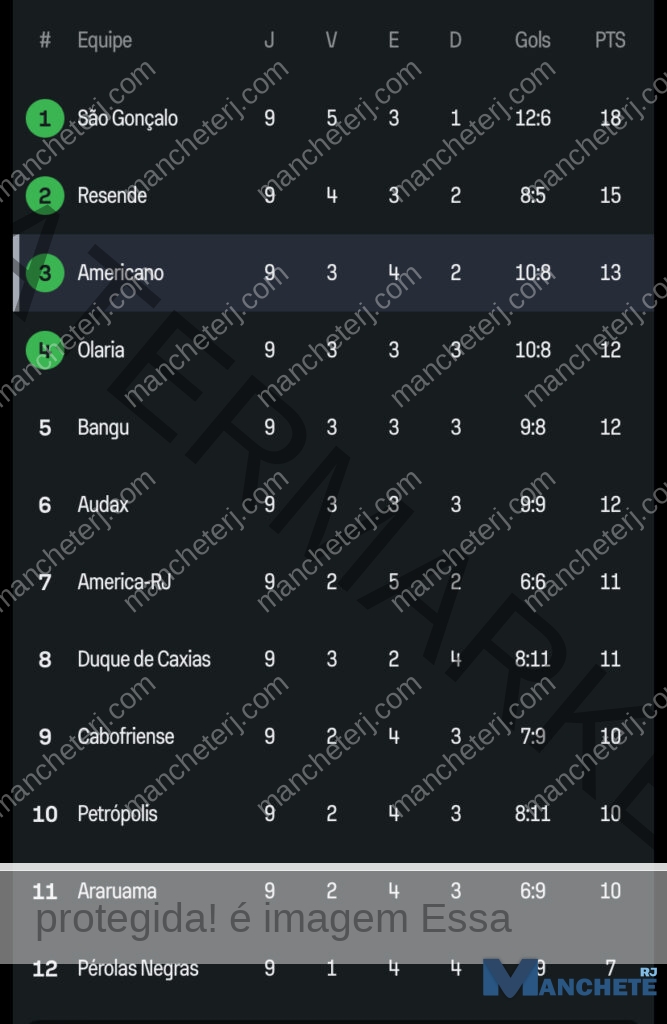Click the Equipe column header

pyautogui.click(x=105, y=40)
